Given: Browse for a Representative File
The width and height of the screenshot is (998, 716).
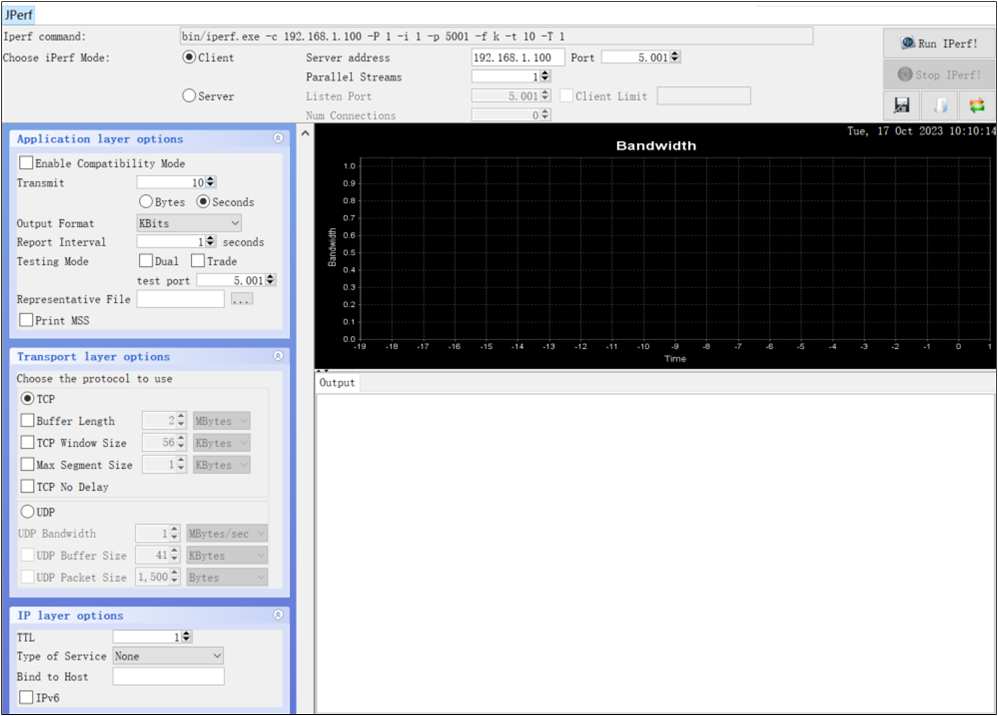Looking at the screenshot, I should [243, 298].
